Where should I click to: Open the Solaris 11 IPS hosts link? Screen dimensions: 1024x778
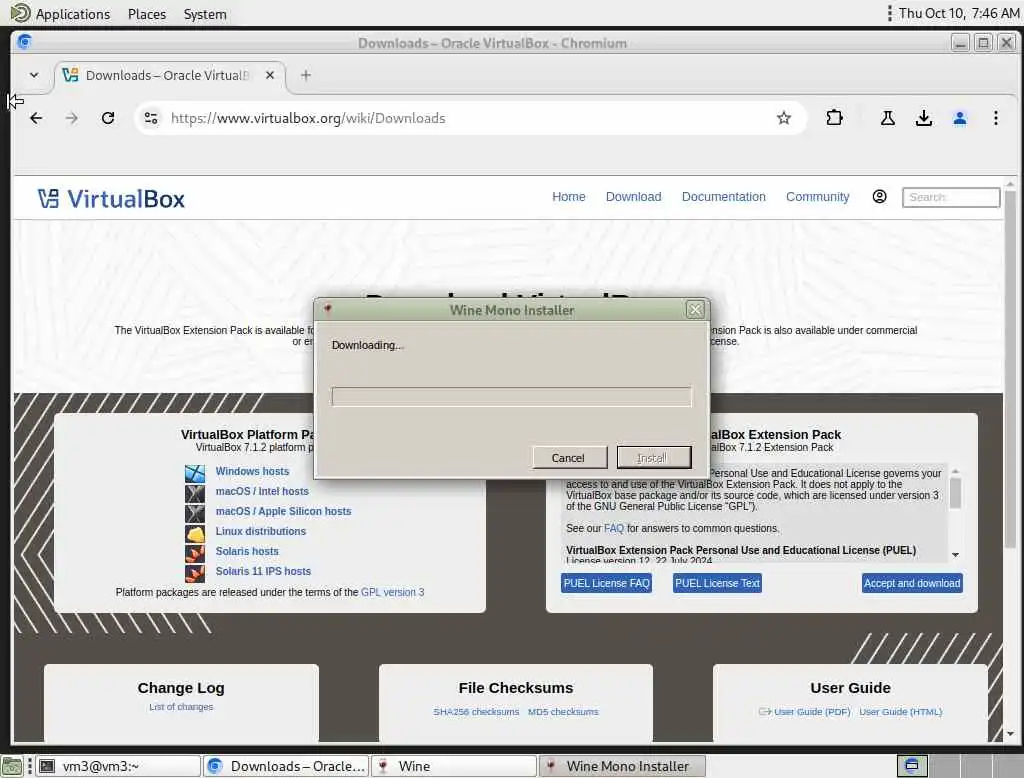pyautogui.click(x=263, y=572)
